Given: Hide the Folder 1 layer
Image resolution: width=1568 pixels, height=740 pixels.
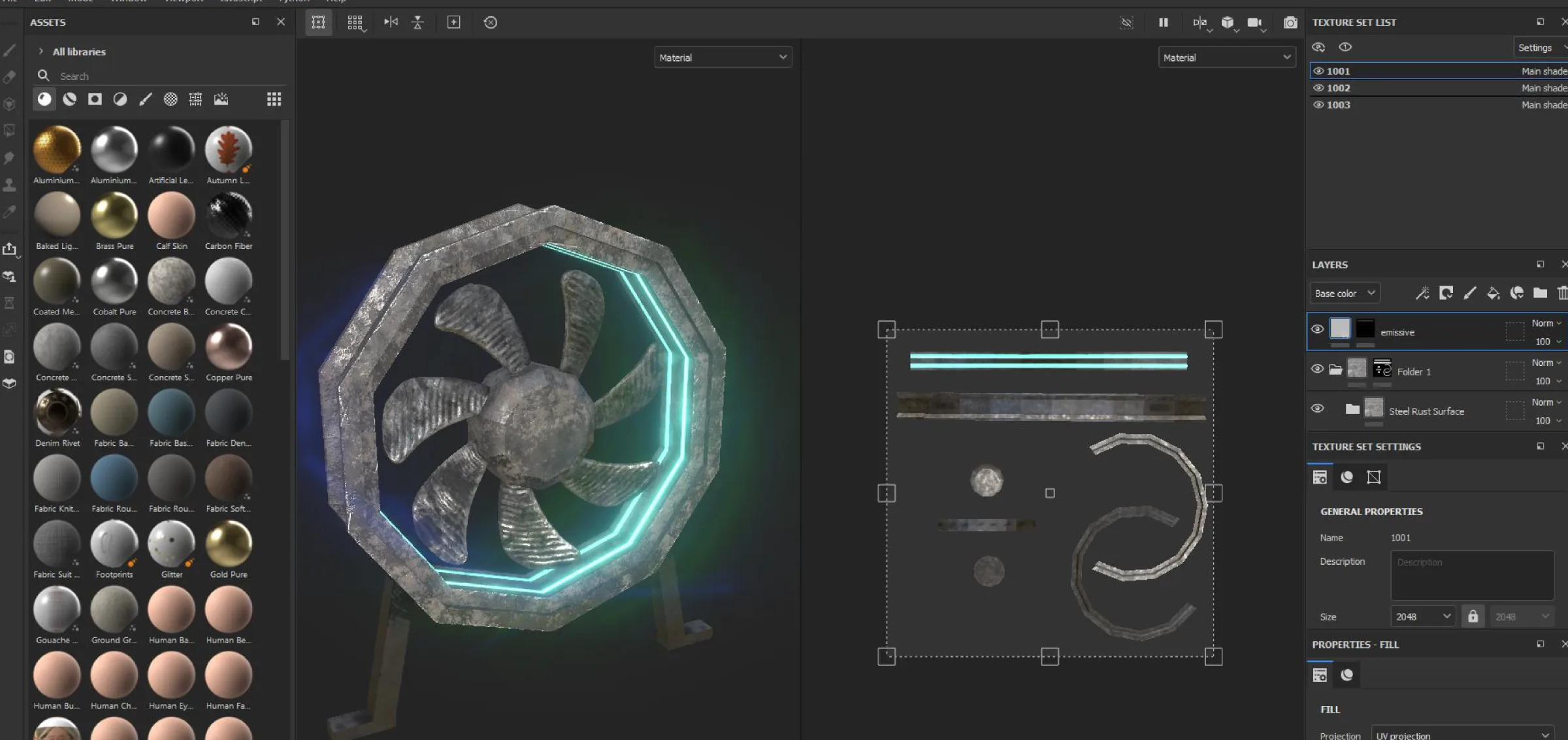Looking at the screenshot, I should [1318, 369].
